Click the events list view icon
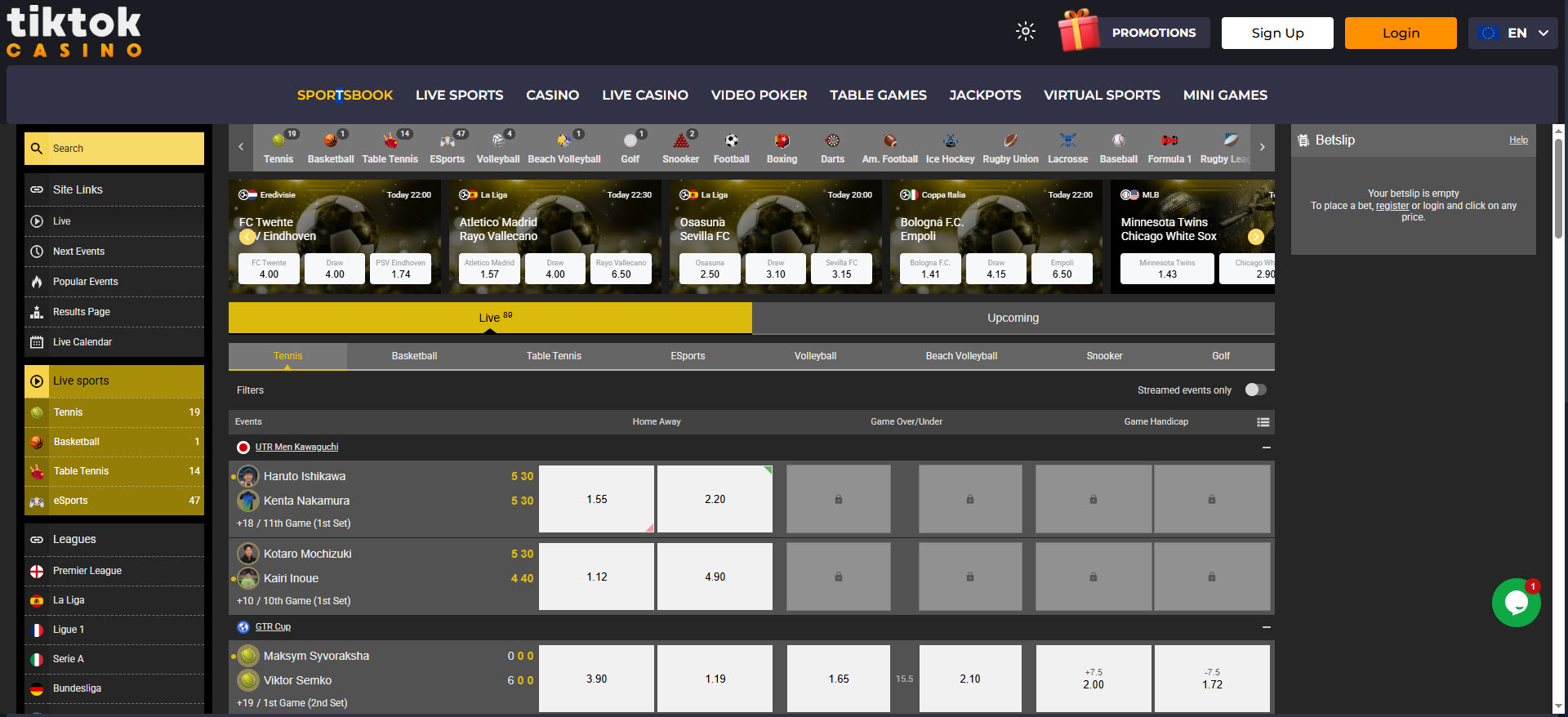This screenshot has width=1568, height=717. point(1263,422)
